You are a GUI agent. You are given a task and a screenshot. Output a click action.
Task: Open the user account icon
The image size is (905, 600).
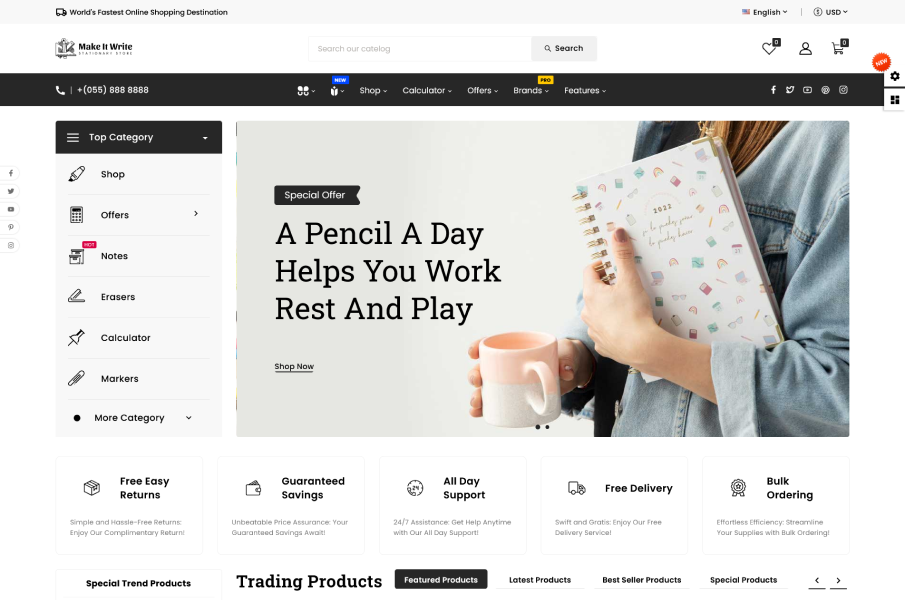coord(805,49)
